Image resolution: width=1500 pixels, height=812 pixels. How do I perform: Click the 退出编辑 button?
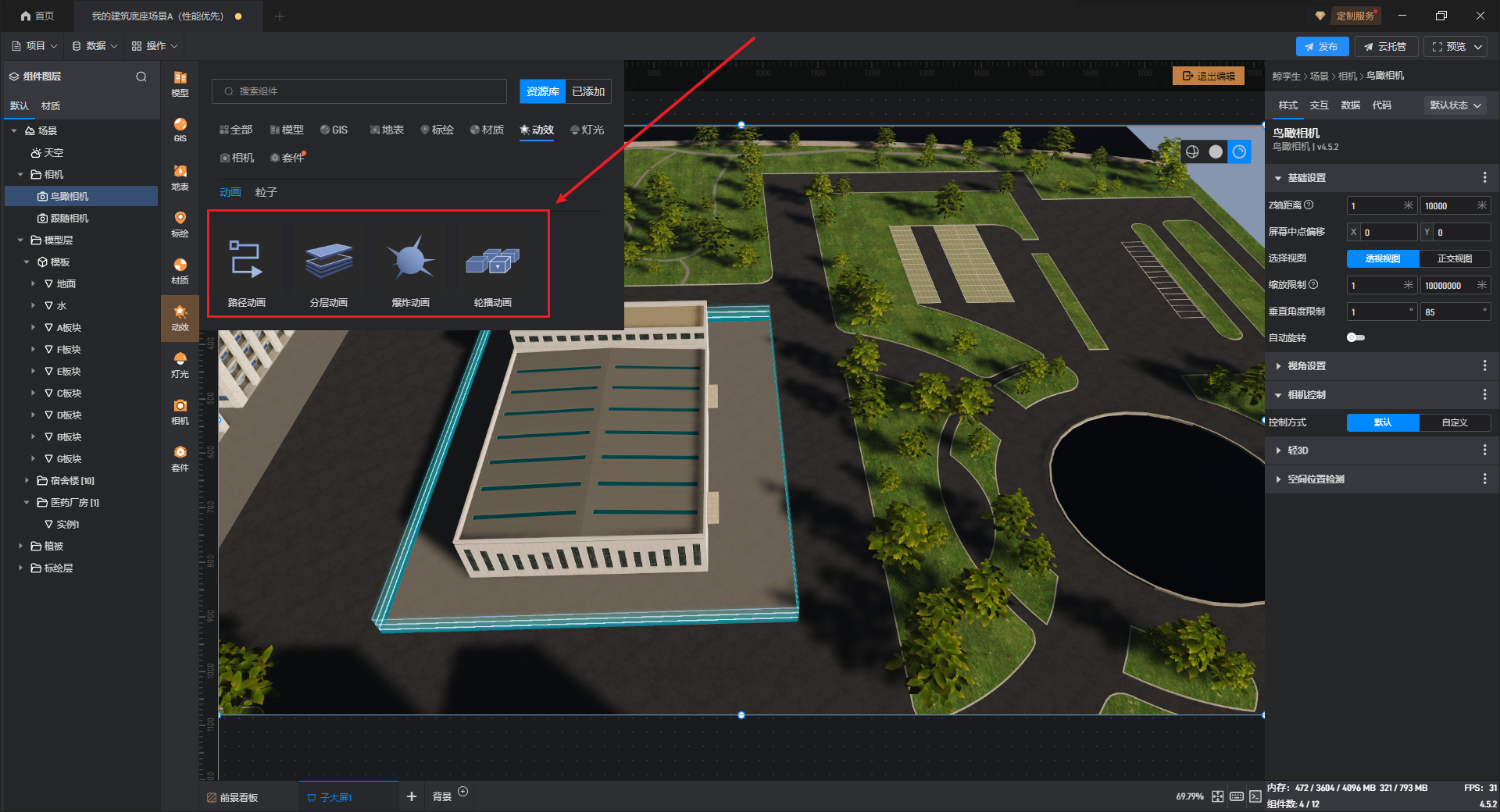pos(1209,76)
